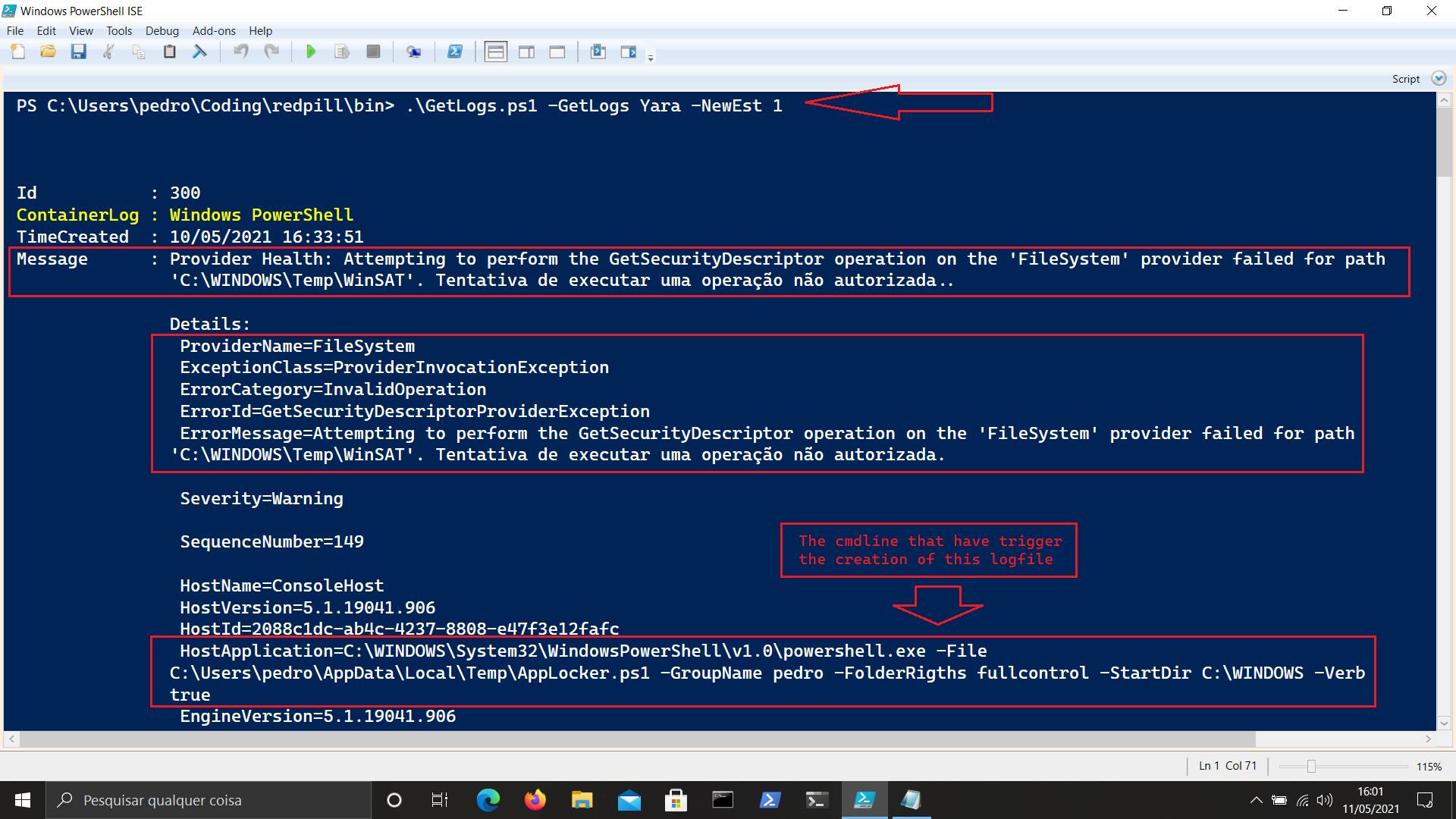This screenshot has width=1456, height=819.
Task: Launch PowerShell.exe from the toolbar icon
Action: coord(456,52)
